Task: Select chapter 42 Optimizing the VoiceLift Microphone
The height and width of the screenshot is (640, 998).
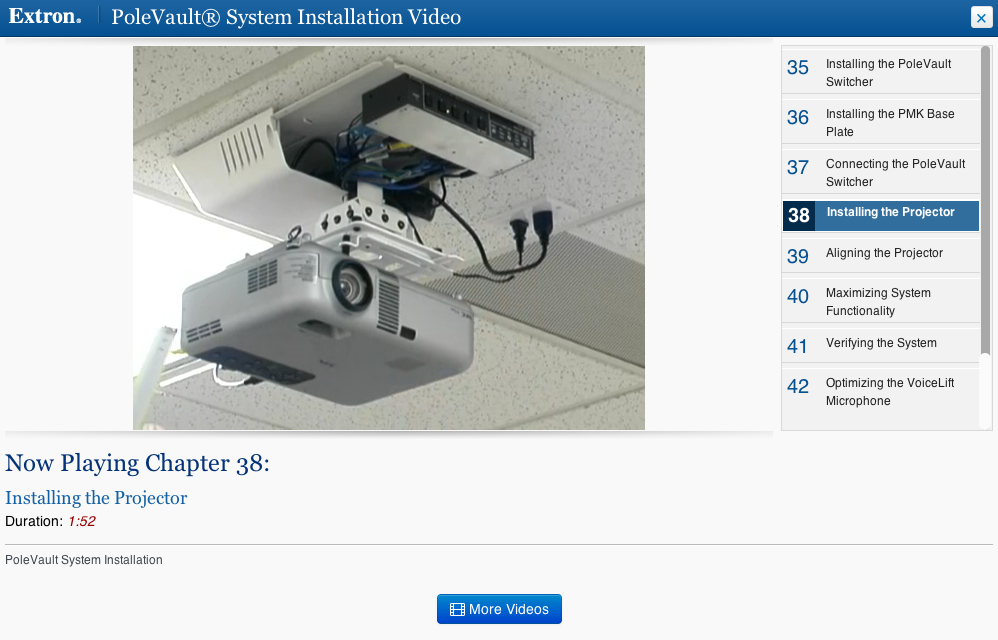Action: pos(880,392)
